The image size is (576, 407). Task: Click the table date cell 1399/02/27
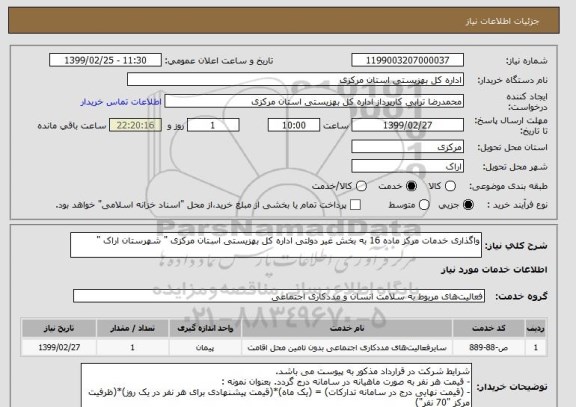pyautogui.click(x=59, y=347)
